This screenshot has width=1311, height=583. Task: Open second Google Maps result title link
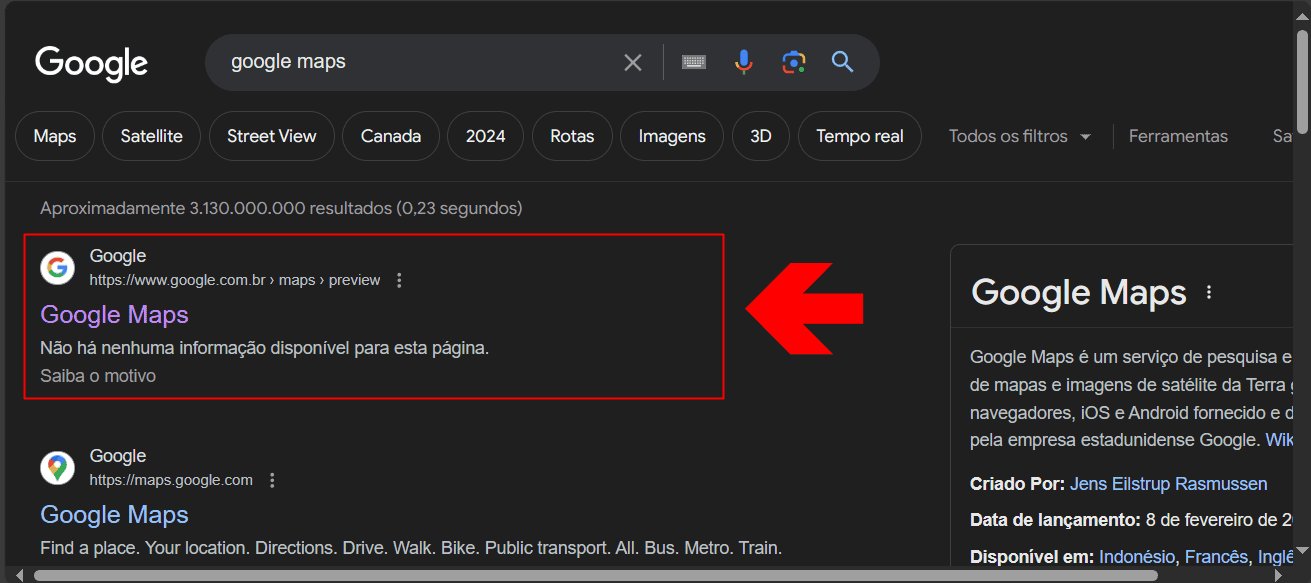point(114,515)
